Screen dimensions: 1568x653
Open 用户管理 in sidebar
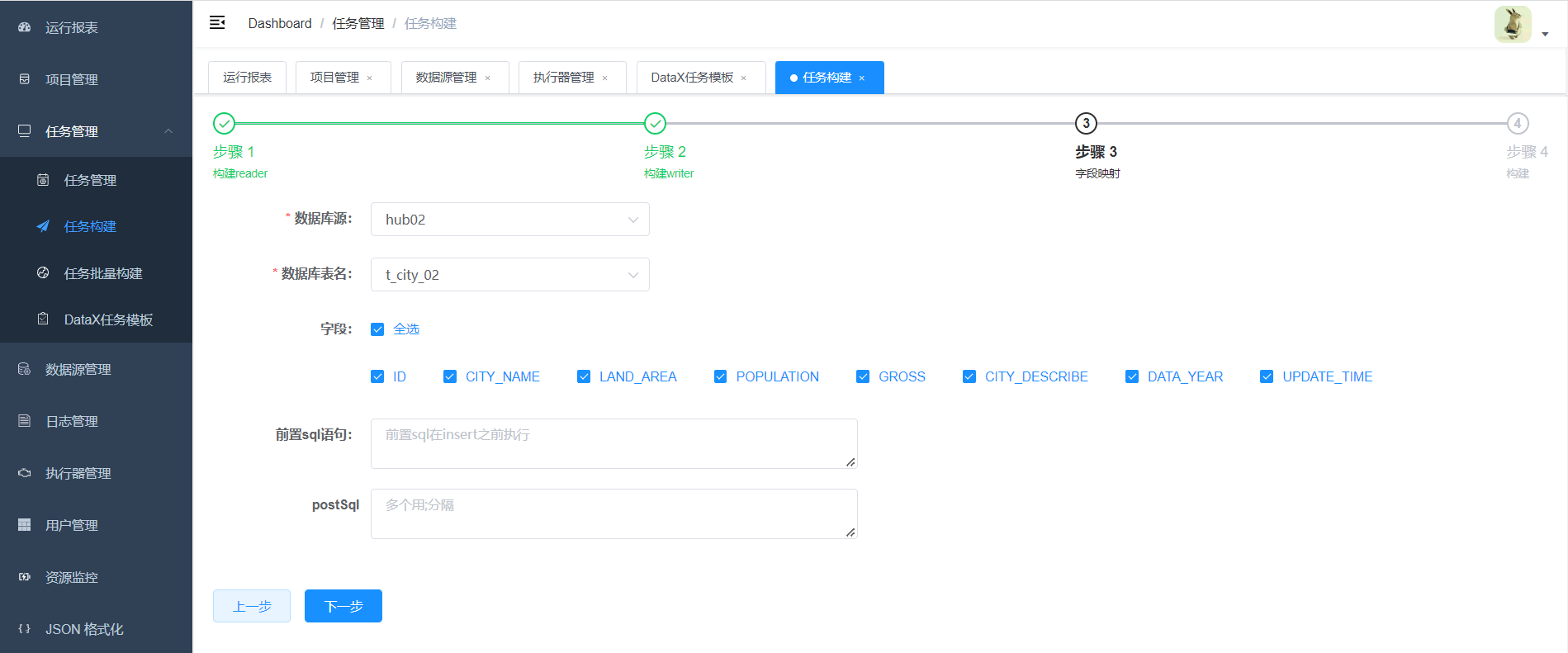(96, 525)
